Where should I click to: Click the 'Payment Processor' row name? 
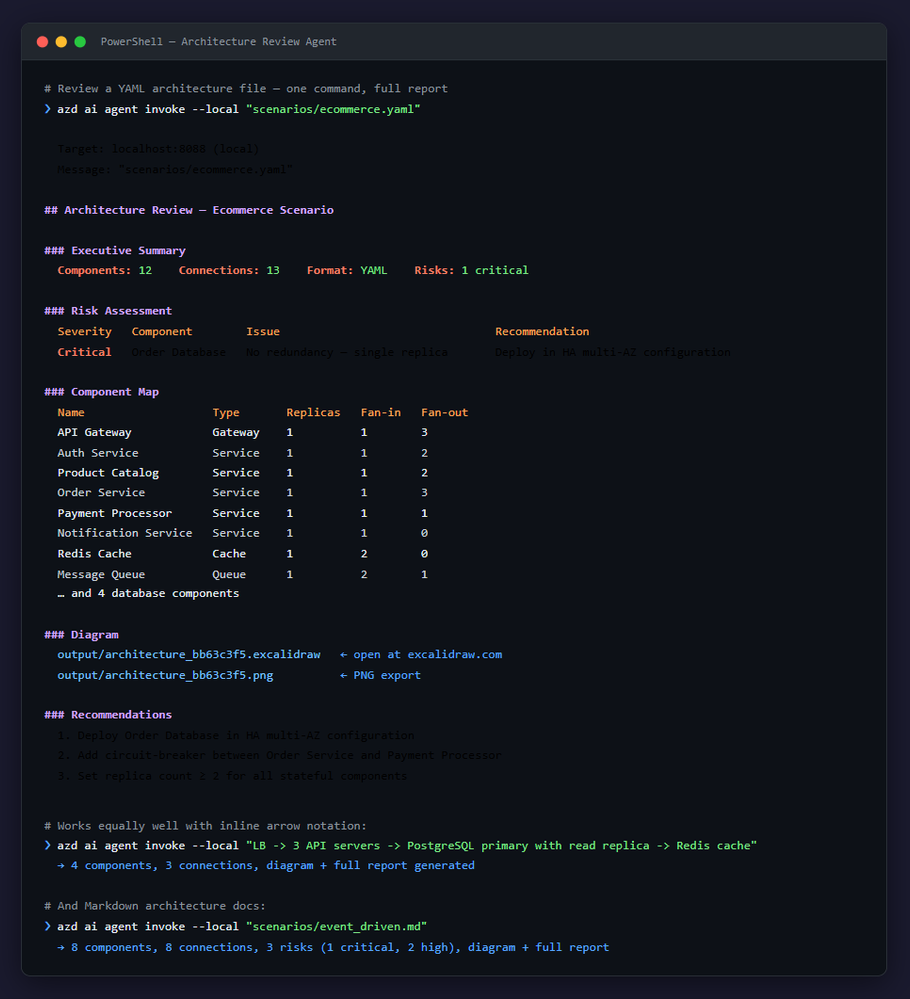tap(115, 513)
